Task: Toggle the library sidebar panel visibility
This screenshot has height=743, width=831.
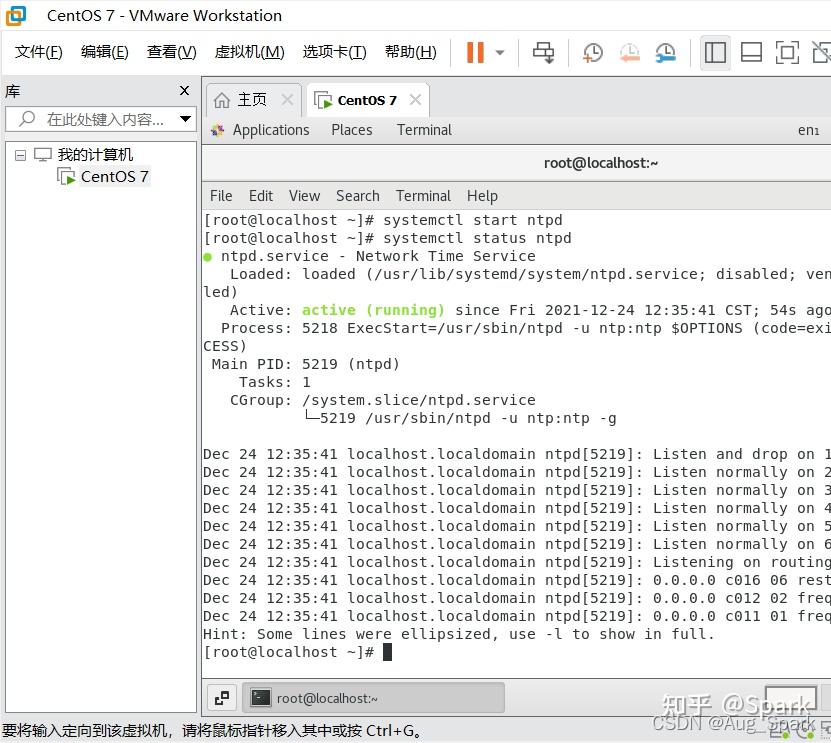Action: [x=715, y=52]
